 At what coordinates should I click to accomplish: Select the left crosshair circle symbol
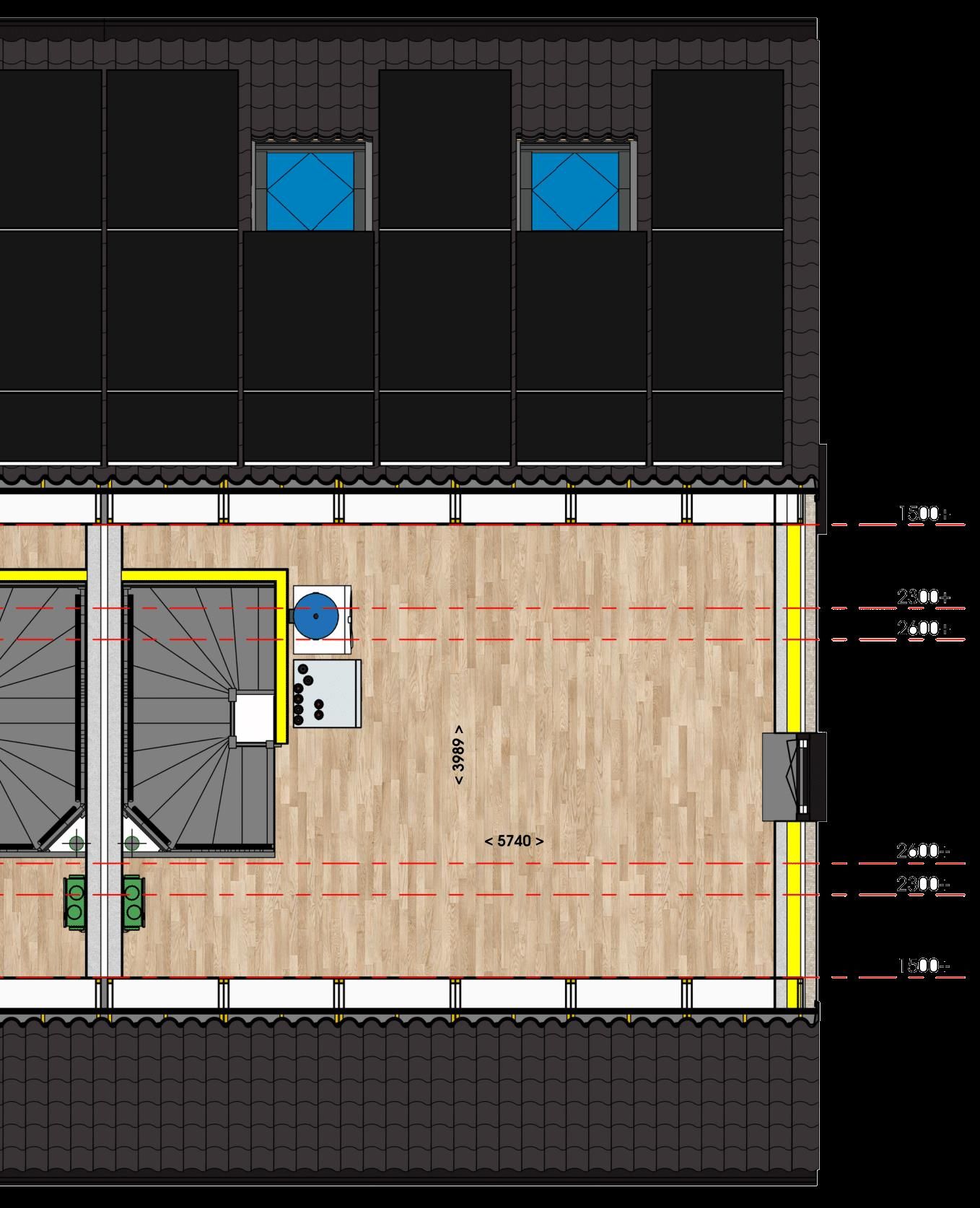tap(76, 842)
